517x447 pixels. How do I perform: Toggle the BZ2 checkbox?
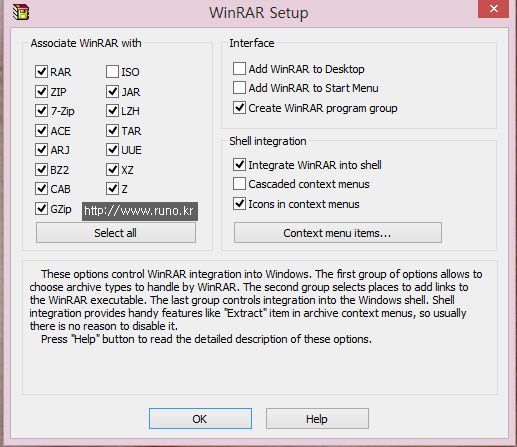pyautogui.click(x=41, y=170)
